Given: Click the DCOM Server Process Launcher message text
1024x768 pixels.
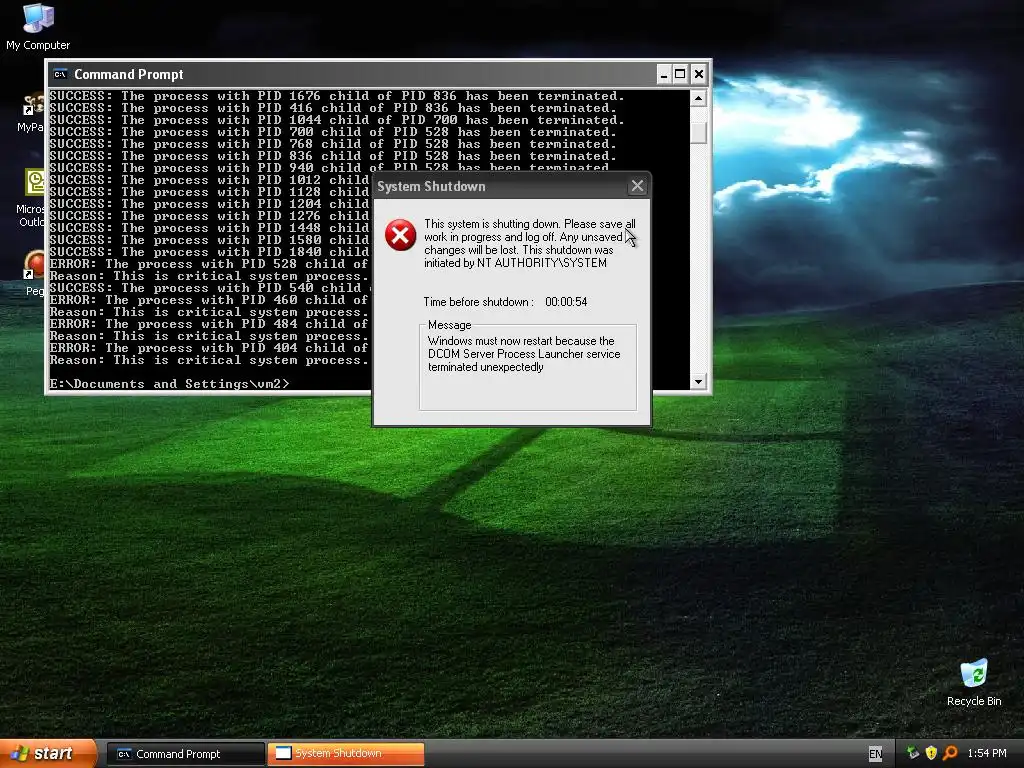Looking at the screenshot, I should pyautogui.click(x=524, y=354).
